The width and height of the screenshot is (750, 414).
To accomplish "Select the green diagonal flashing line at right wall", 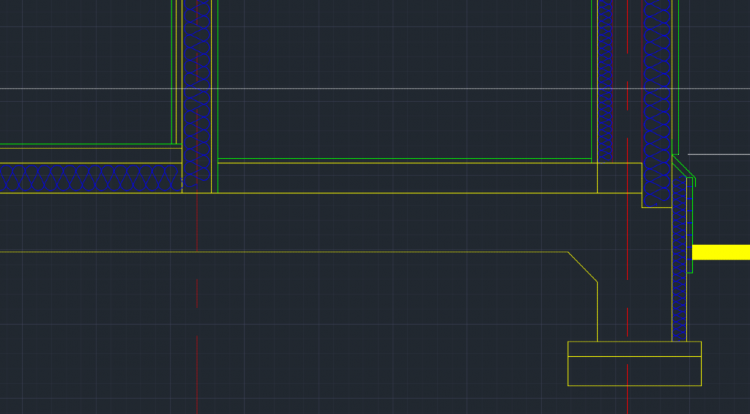I will click(683, 168).
